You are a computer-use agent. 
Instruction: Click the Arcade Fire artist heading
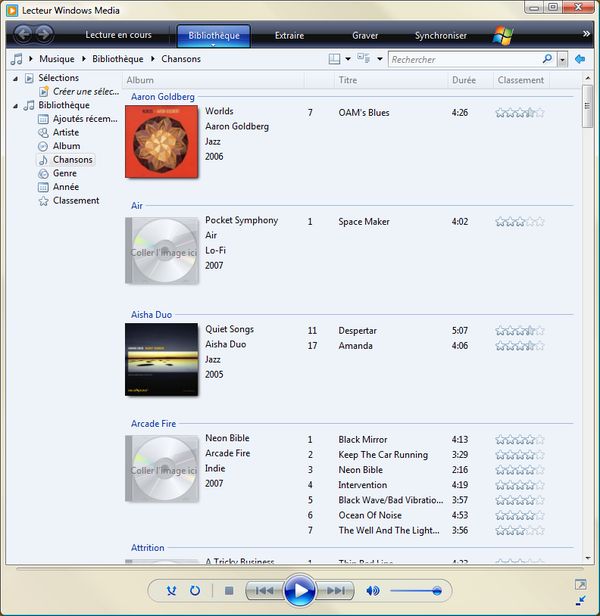pyautogui.click(x=152, y=424)
